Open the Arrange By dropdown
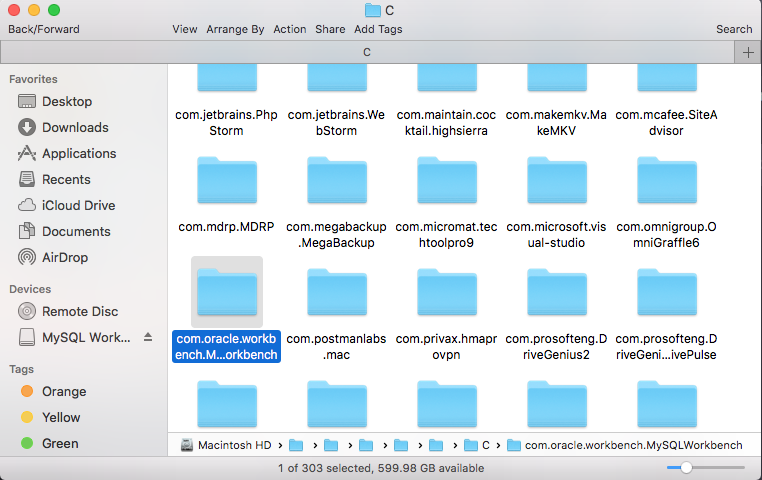 coord(235,29)
